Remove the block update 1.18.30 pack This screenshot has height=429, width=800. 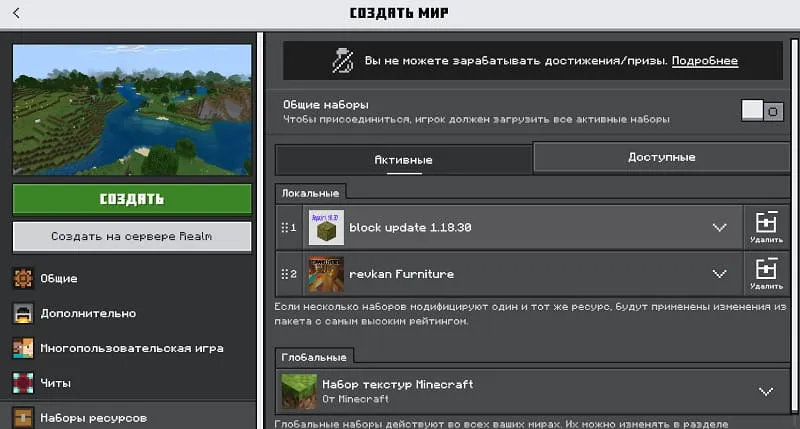click(x=766, y=228)
